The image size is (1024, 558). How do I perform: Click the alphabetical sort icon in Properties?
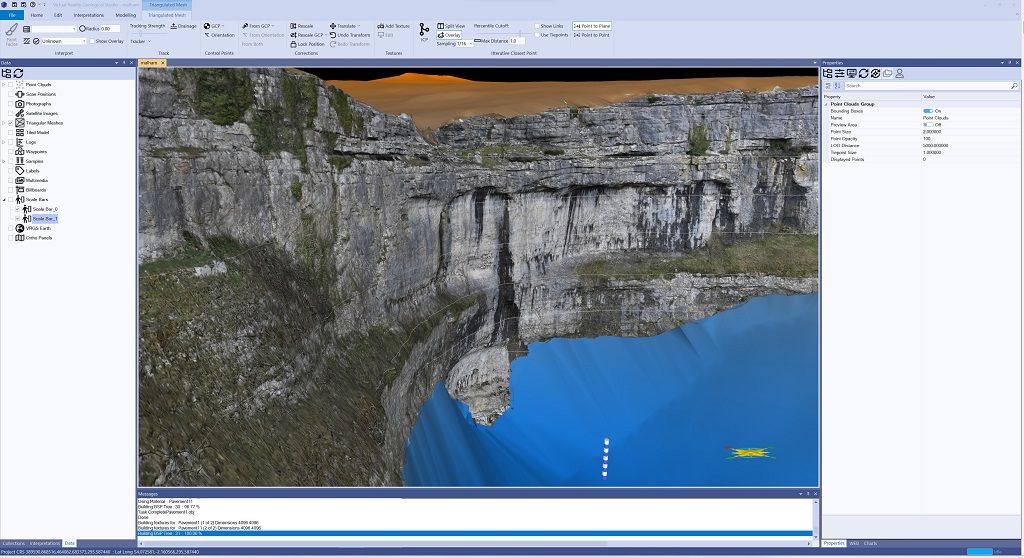(837, 86)
